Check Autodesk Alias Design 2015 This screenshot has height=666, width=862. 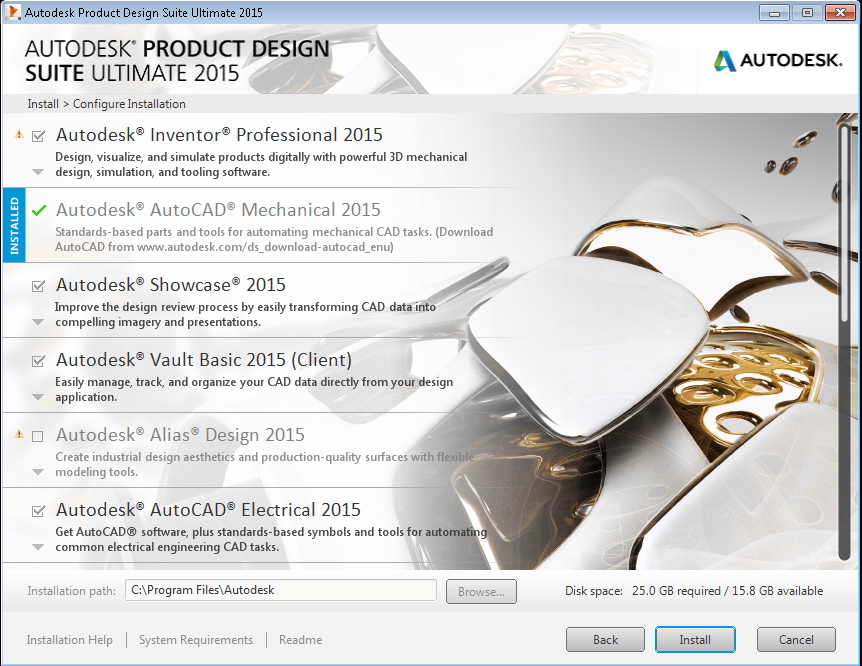38,436
